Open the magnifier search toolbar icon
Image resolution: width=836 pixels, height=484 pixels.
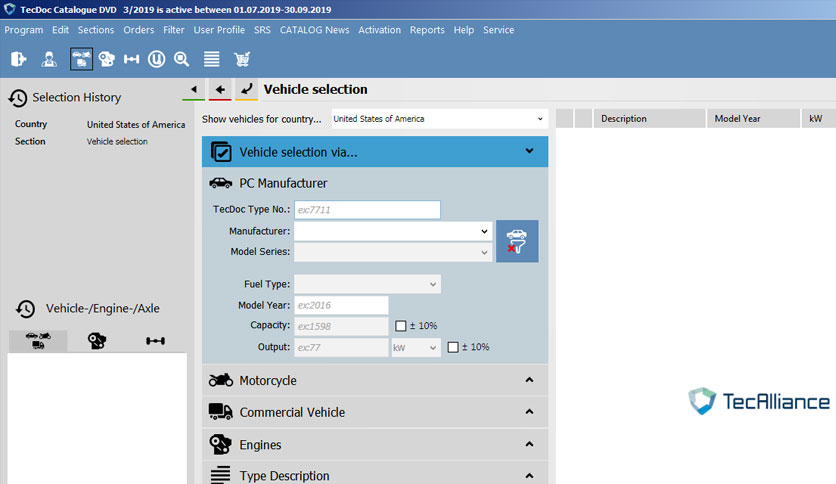(x=181, y=59)
